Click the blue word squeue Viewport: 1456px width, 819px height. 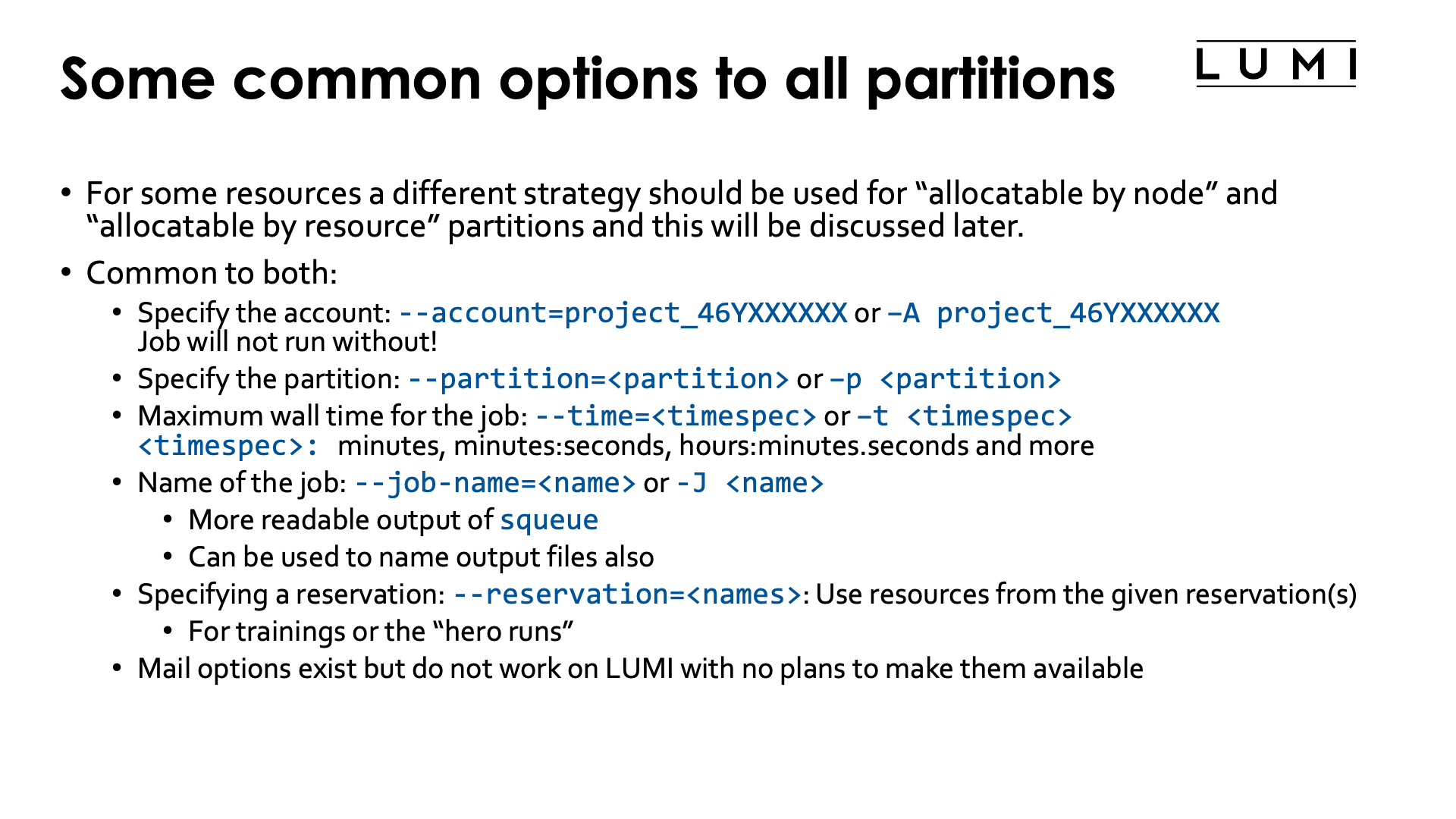point(549,520)
